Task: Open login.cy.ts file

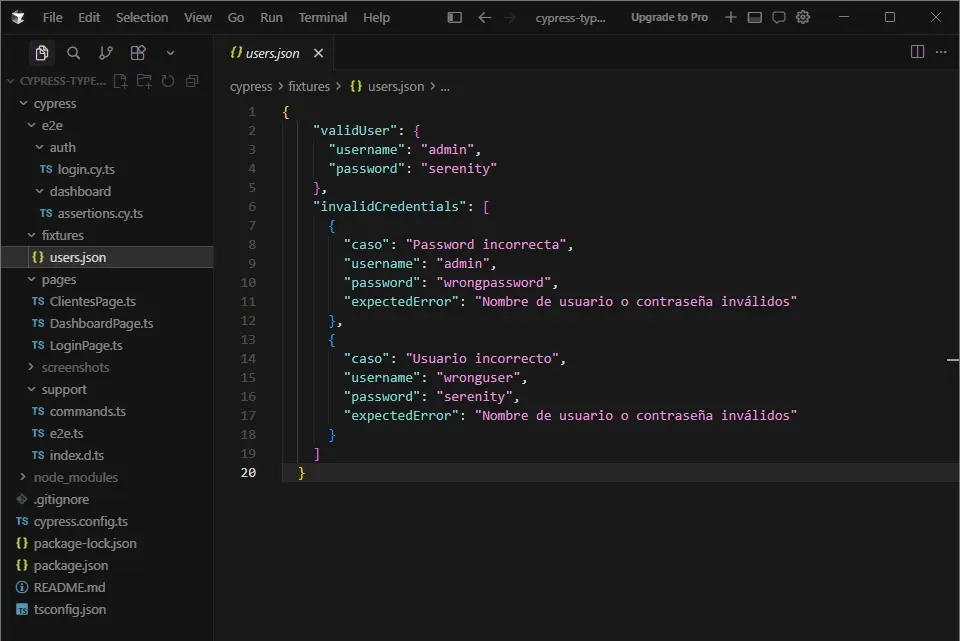Action: pyautogui.click(x=86, y=170)
